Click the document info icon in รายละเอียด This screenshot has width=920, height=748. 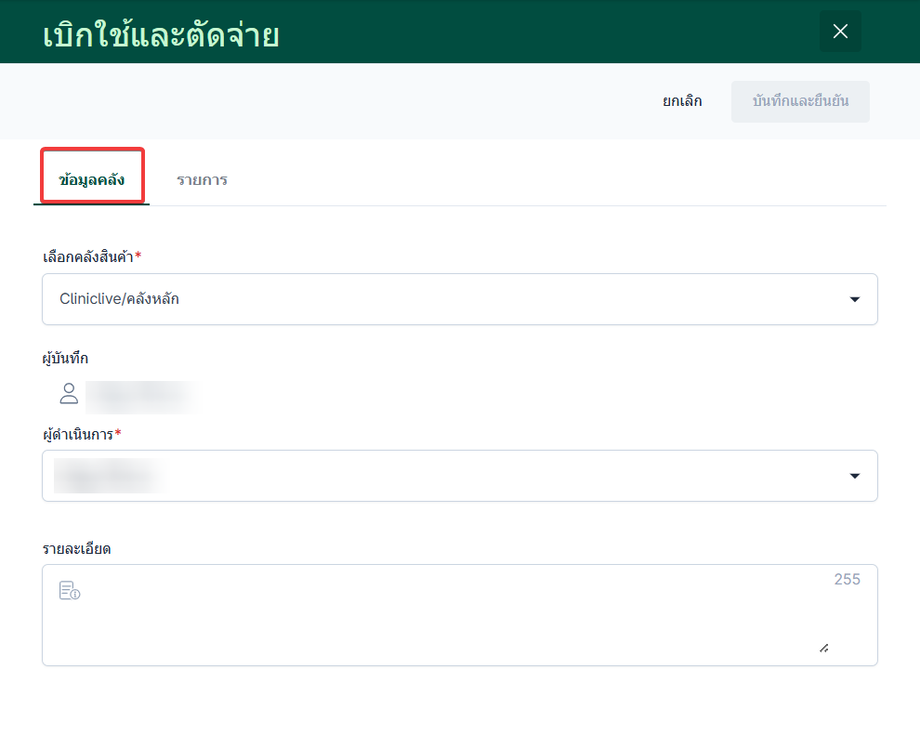tap(69, 590)
